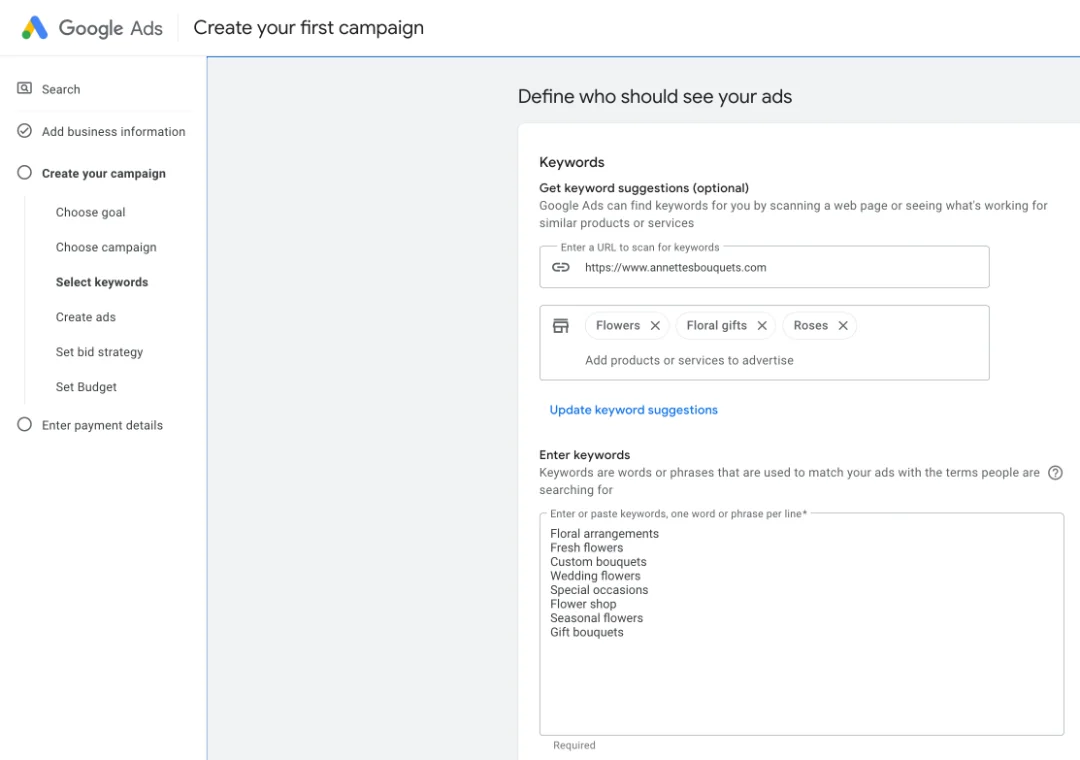This screenshot has width=1080, height=760.
Task: Click the 'Seasonal flowers' keyword line
Action: pyautogui.click(x=596, y=618)
